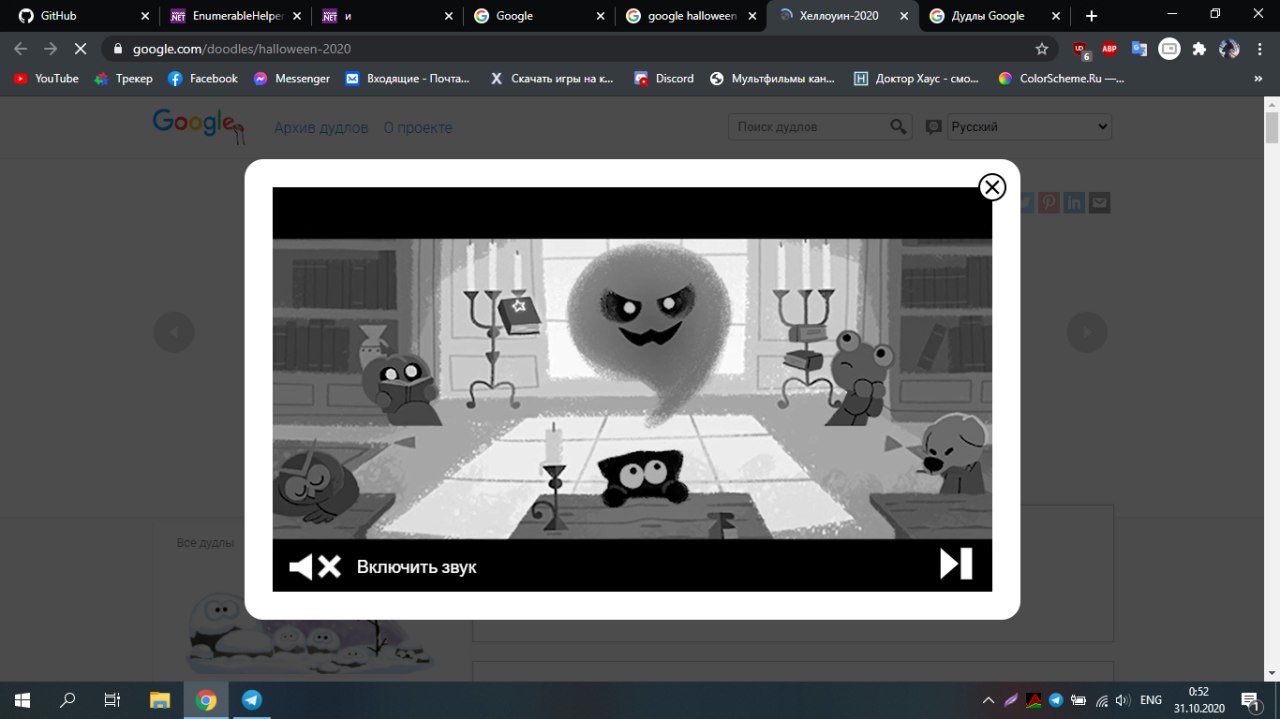The width and height of the screenshot is (1280, 719).
Task: Open the Adblock Plus extension
Action: (1110, 48)
